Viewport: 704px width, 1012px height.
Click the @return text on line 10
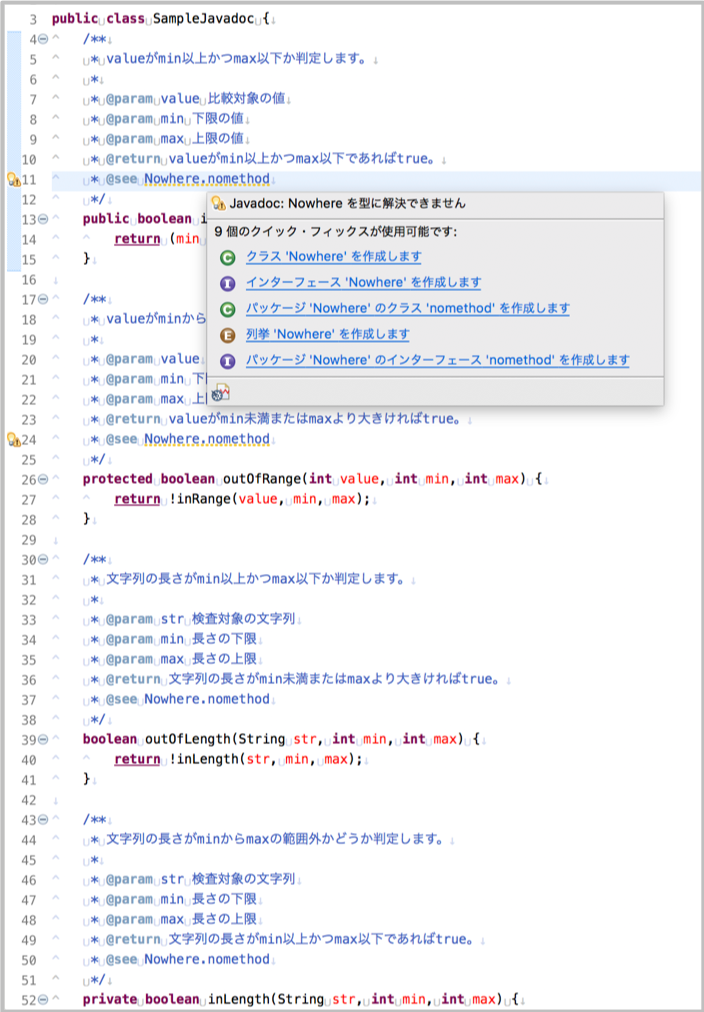click(x=273, y=160)
